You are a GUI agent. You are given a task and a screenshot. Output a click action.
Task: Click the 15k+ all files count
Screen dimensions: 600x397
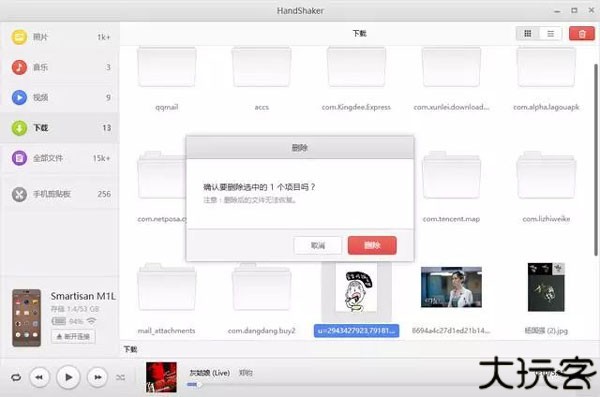pyautogui.click(x=101, y=158)
